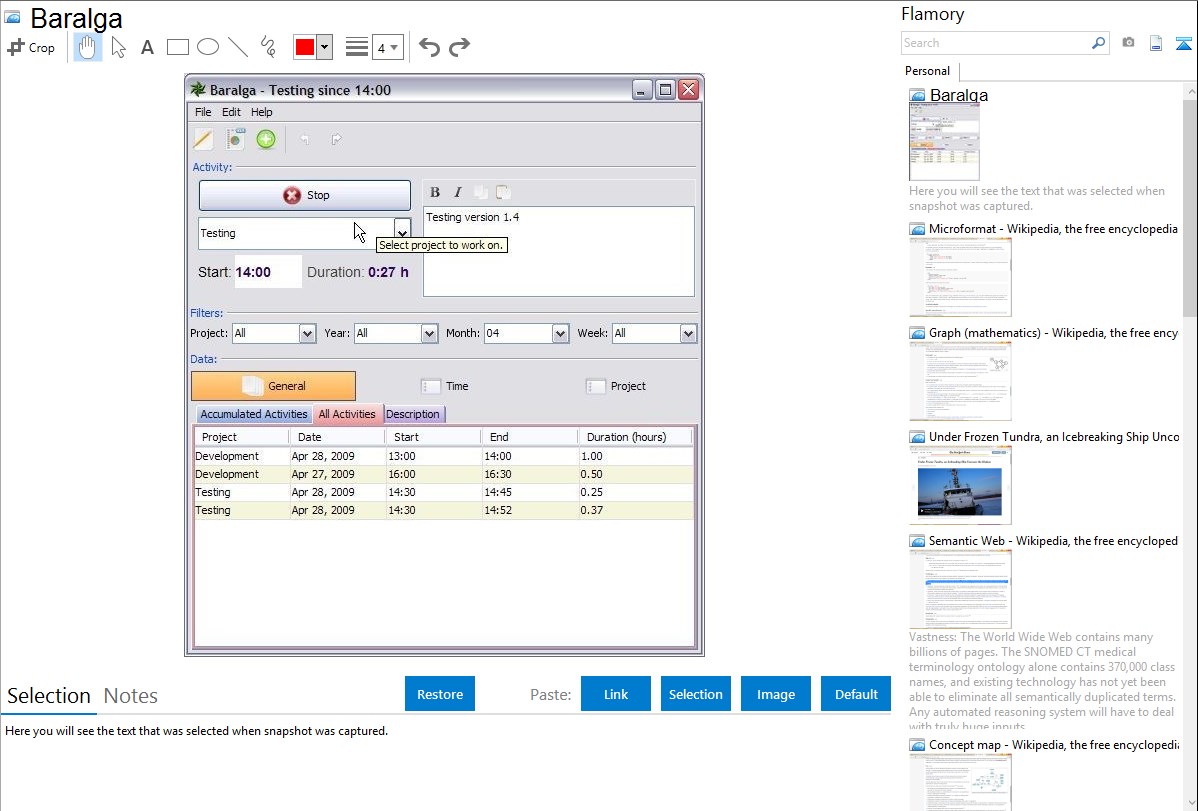Toggle bold in the description editor

point(435,192)
